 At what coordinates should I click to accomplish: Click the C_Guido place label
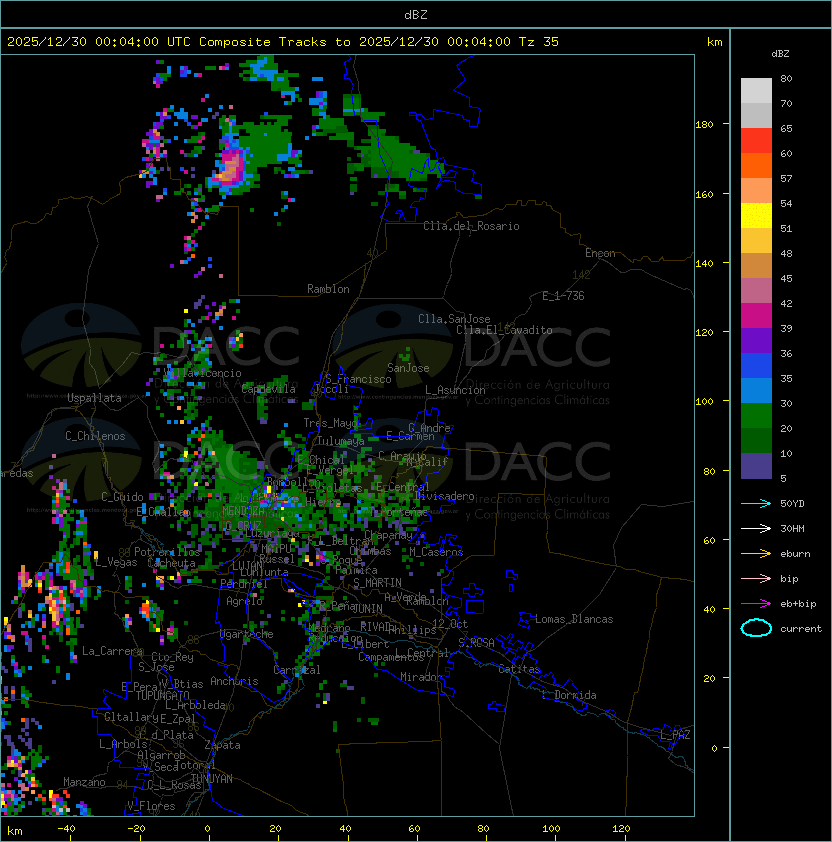pos(122,497)
